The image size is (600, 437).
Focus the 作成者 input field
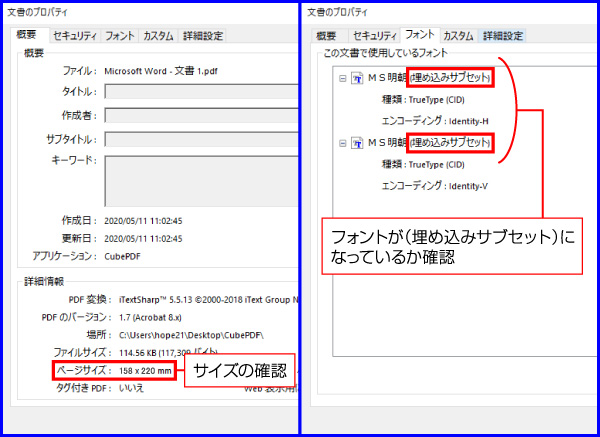point(200,115)
